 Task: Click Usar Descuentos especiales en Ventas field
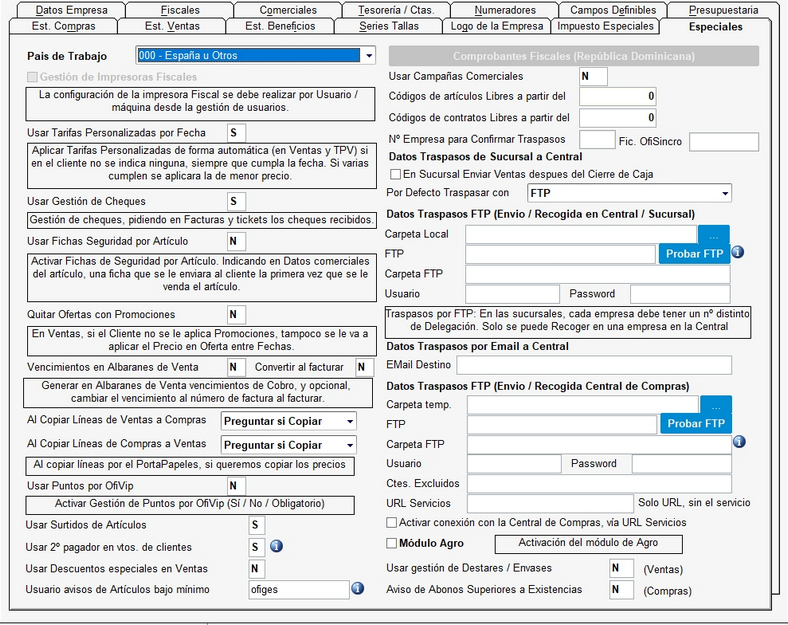tap(257, 569)
